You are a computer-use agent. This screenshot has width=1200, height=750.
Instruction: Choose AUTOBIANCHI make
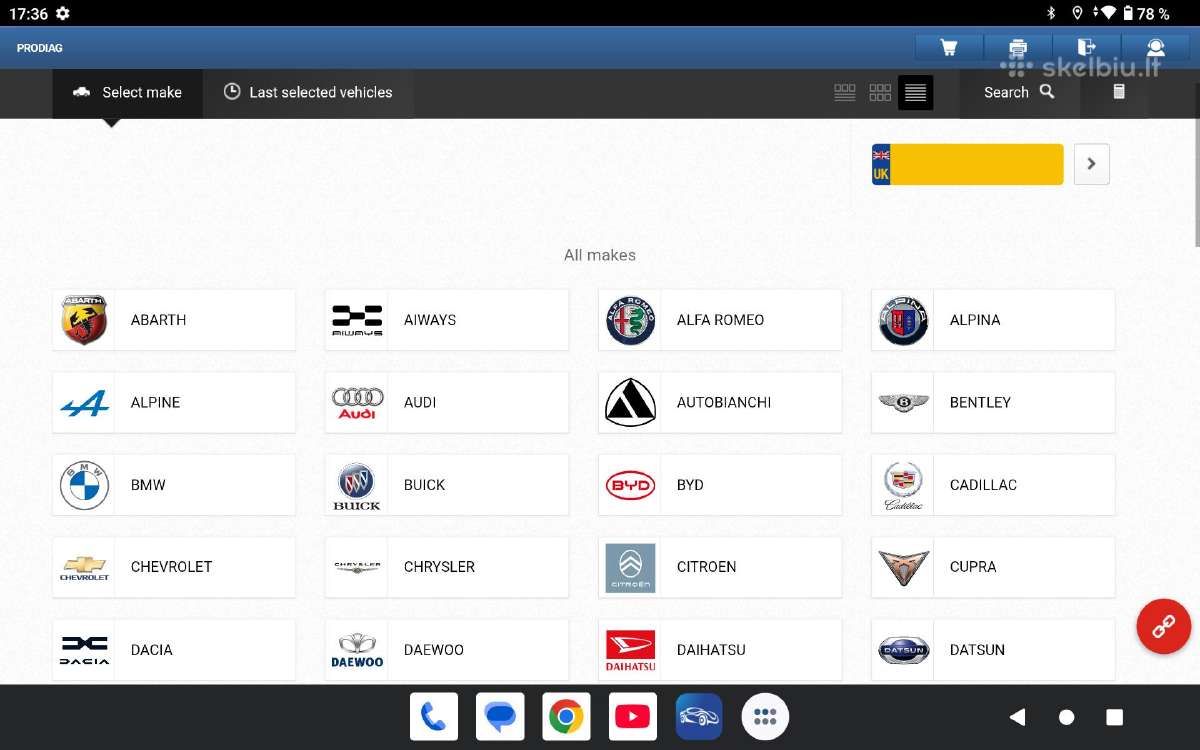(720, 402)
